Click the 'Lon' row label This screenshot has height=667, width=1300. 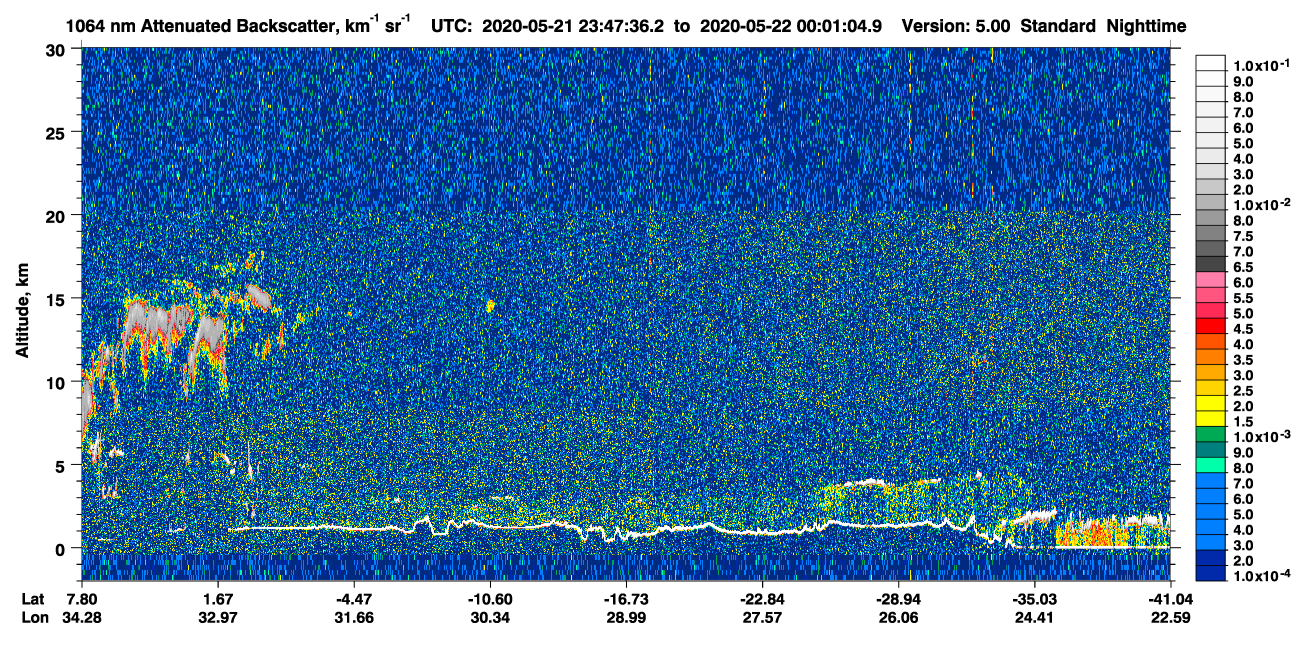33,616
